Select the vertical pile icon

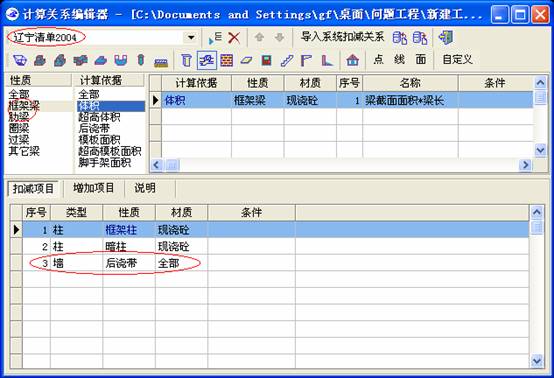click(x=141, y=60)
